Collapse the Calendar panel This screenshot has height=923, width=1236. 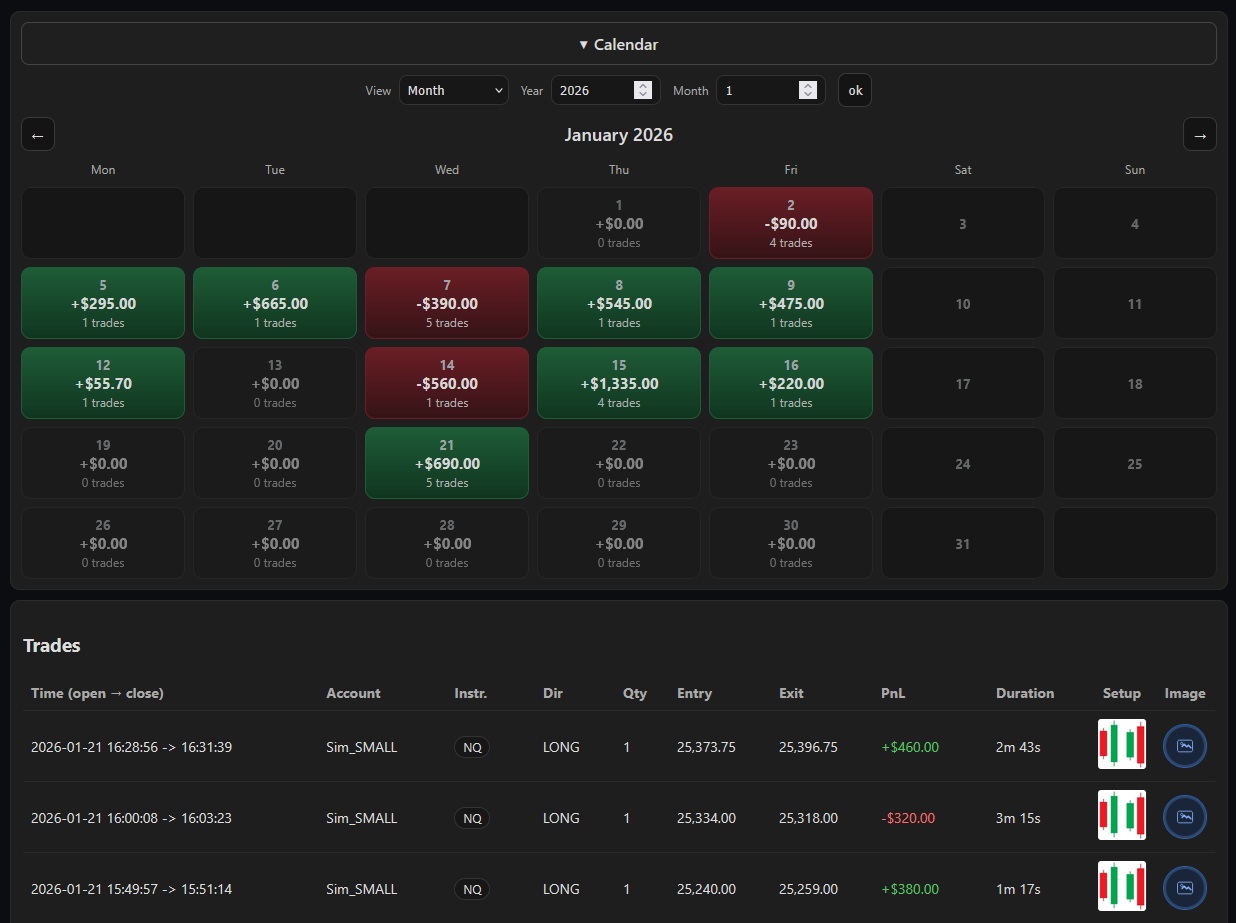[x=618, y=44]
